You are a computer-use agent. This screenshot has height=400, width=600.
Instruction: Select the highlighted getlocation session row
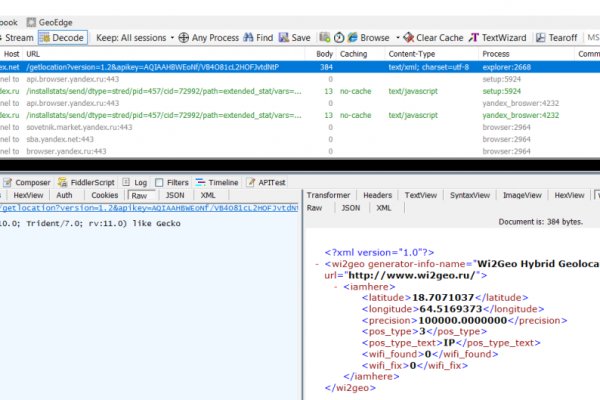point(150,67)
